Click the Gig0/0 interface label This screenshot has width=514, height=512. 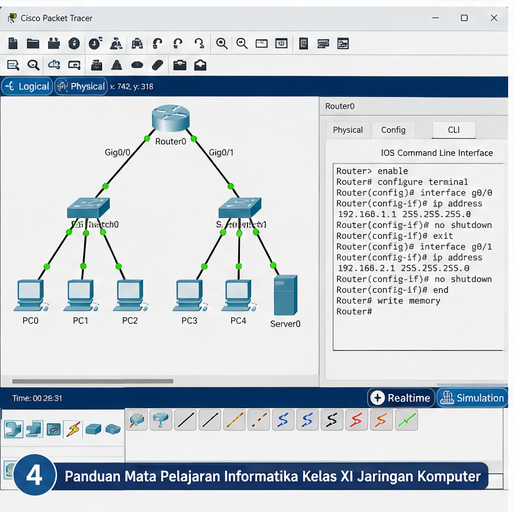(x=117, y=152)
